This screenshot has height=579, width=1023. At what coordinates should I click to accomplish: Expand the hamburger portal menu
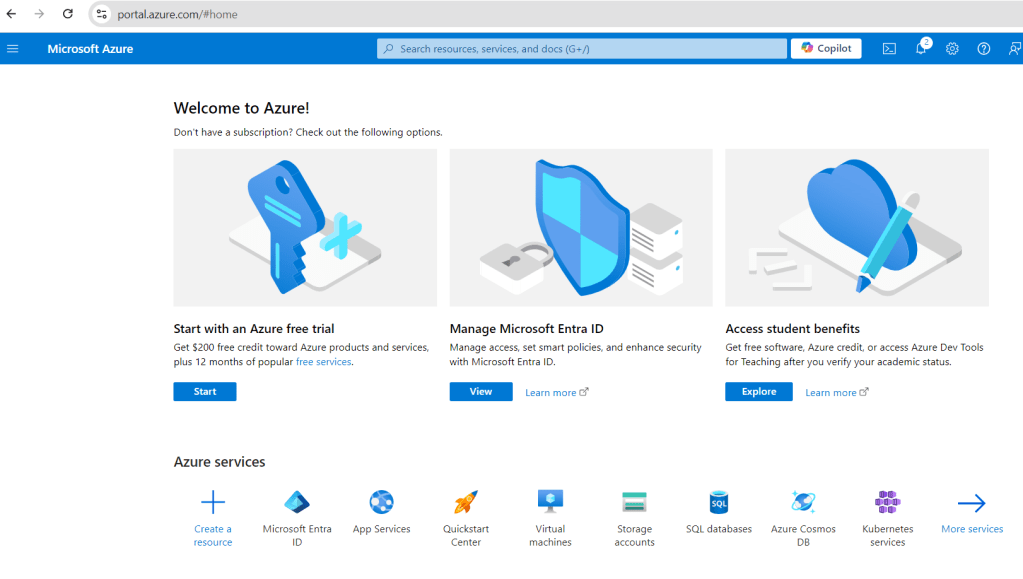(x=13, y=49)
